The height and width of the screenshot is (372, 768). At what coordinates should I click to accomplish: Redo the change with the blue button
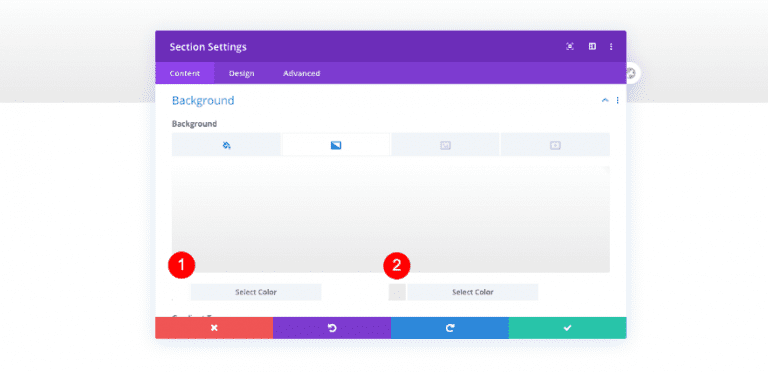[x=450, y=328]
